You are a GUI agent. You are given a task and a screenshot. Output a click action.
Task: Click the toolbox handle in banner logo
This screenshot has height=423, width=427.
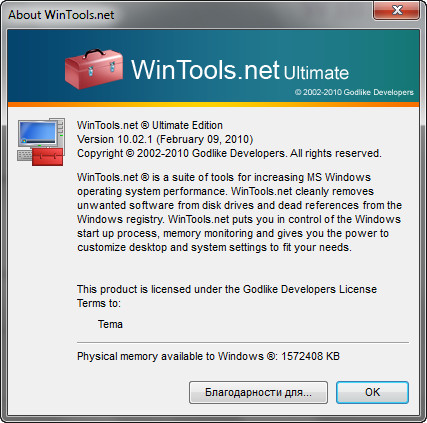94,53
